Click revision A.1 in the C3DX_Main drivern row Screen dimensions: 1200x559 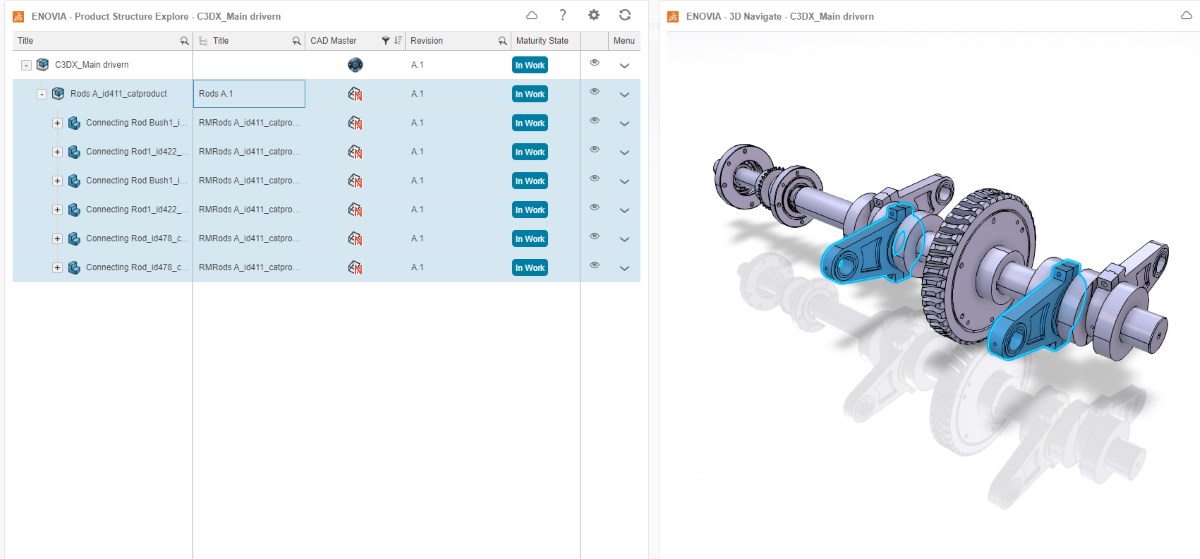tap(418, 65)
